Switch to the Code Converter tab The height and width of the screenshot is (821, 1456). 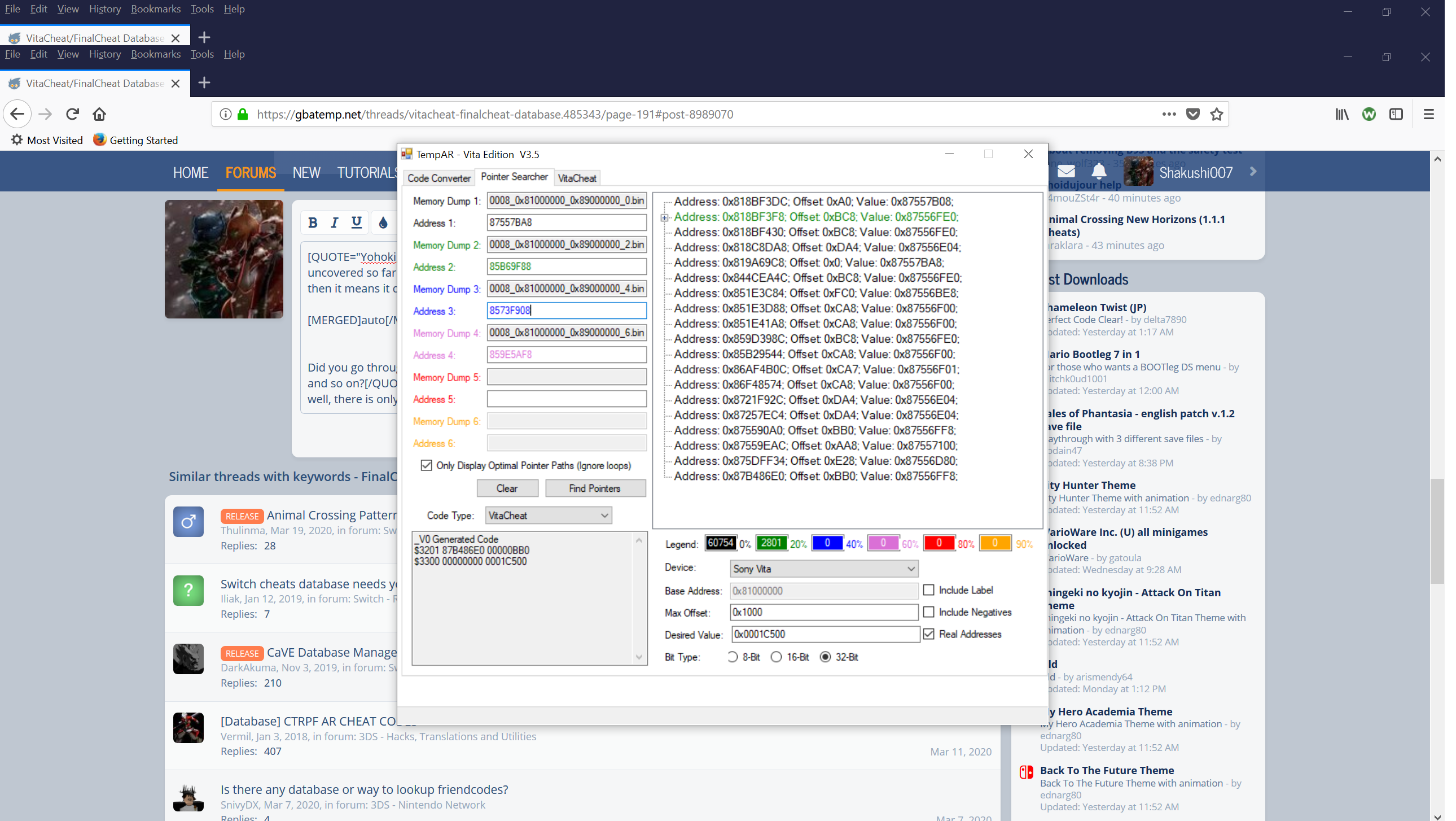coord(439,178)
